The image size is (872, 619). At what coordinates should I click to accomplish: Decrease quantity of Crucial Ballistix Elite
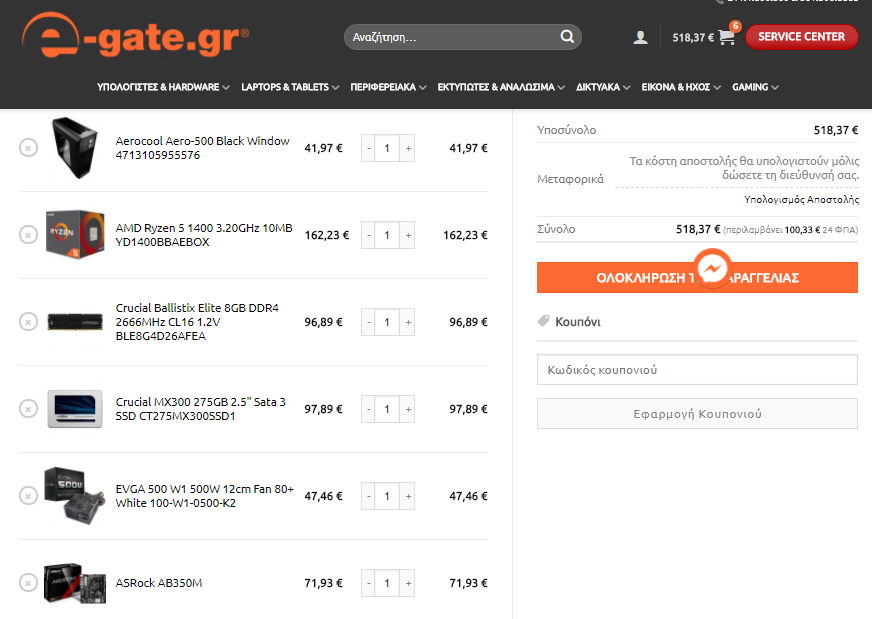click(x=369, y=322)
